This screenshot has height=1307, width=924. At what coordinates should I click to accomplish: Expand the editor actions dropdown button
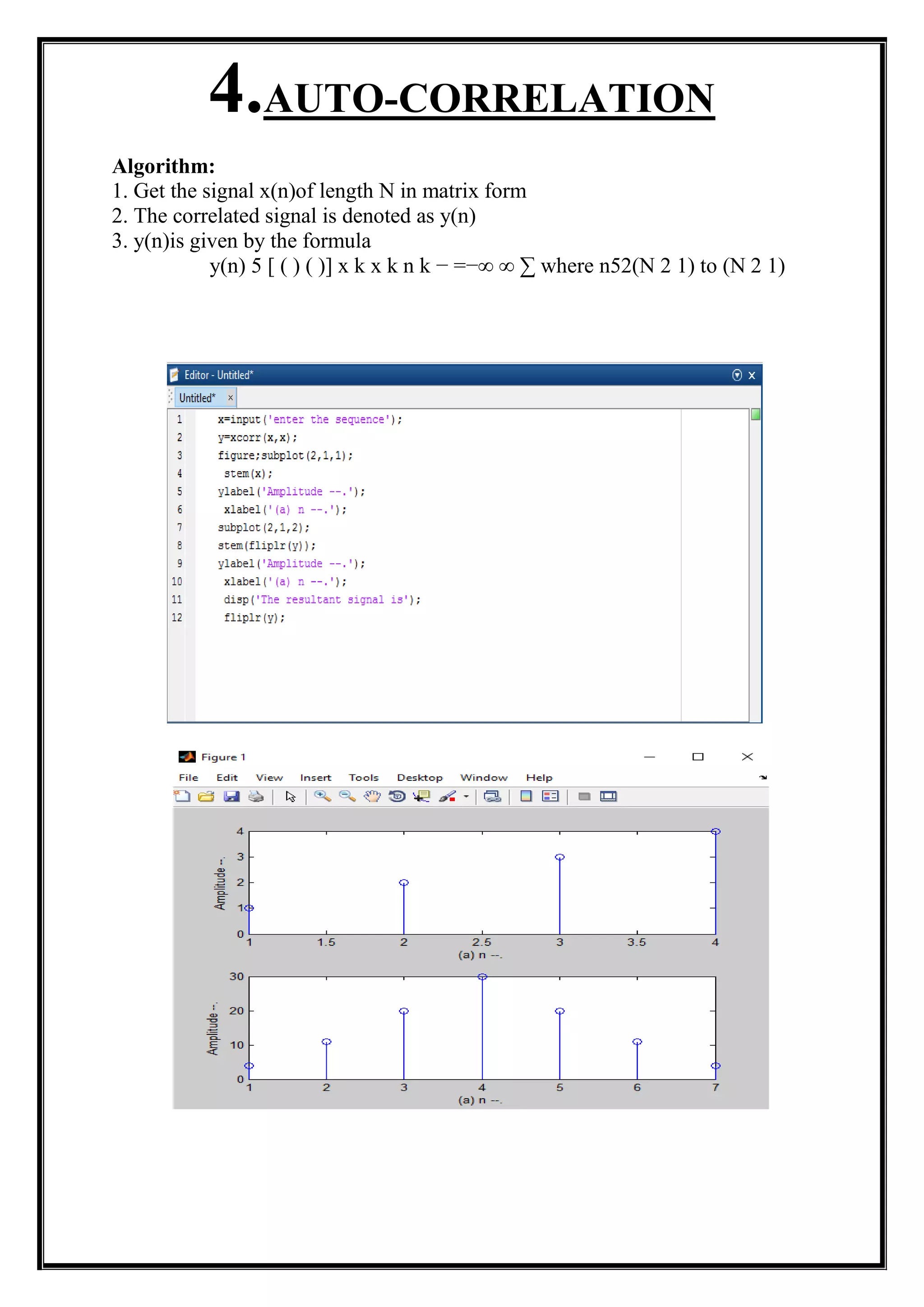click(x=737, y=375)
